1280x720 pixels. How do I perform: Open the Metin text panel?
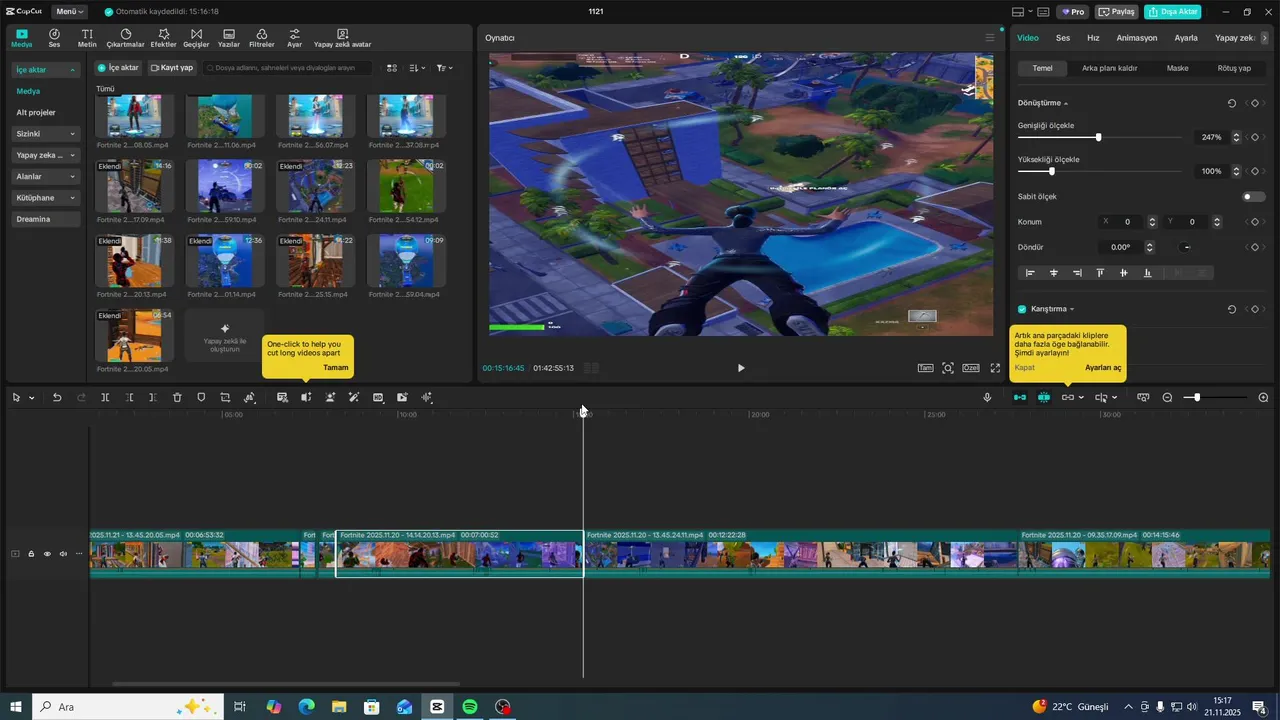[87, 38]
